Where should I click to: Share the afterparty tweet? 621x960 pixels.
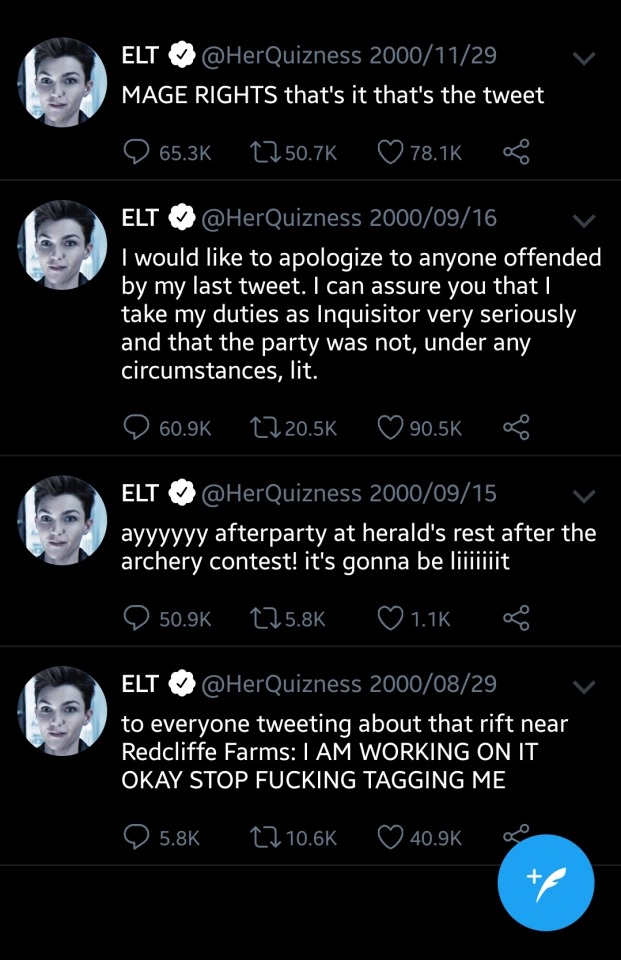click(x=515, y=619)
